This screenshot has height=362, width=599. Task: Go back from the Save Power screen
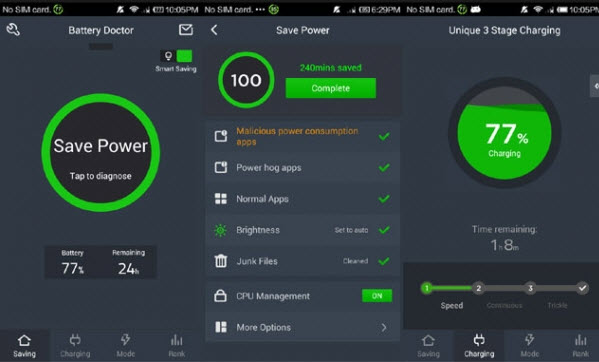coord(214,30)
